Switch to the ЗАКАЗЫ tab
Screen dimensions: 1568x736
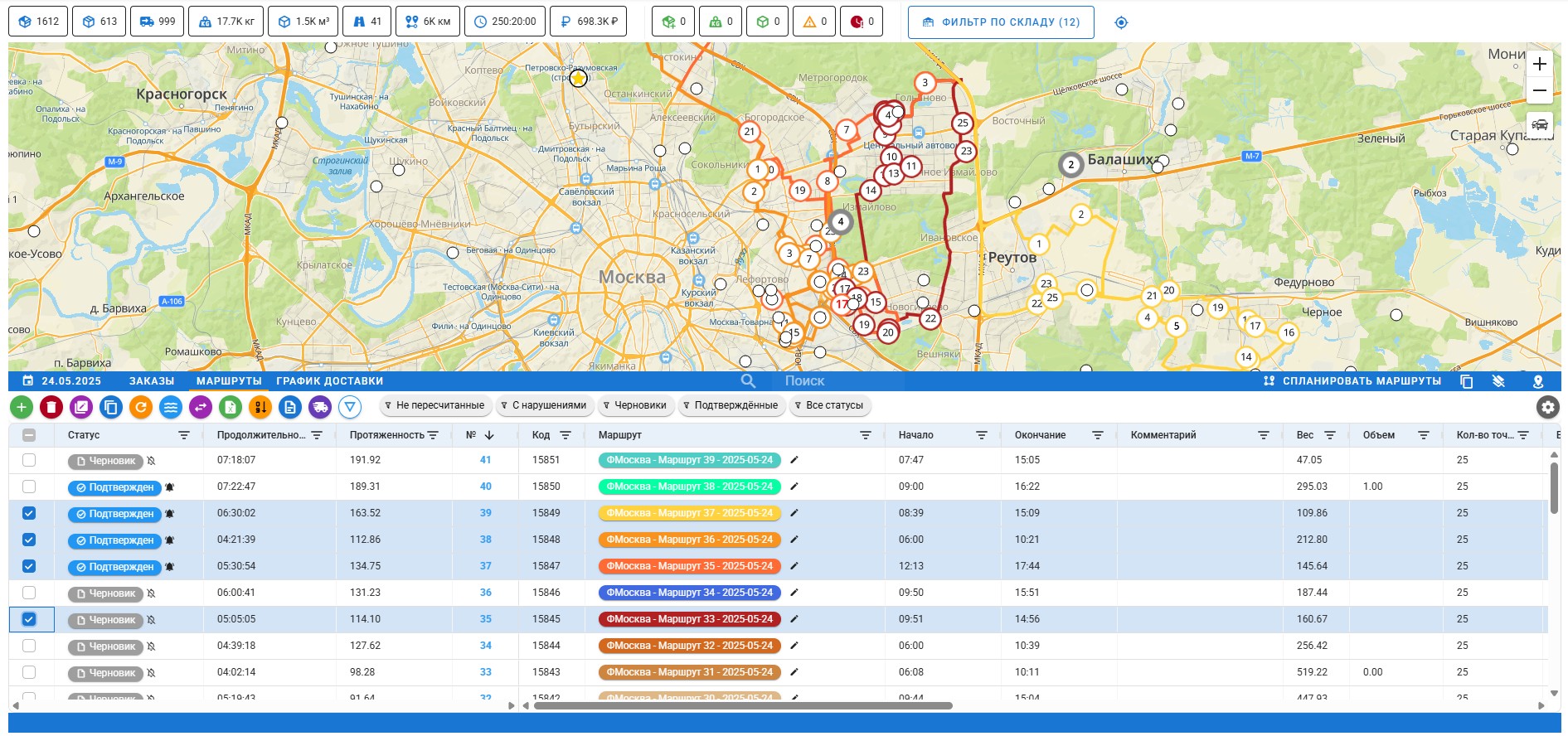click(x=151, y=381)
